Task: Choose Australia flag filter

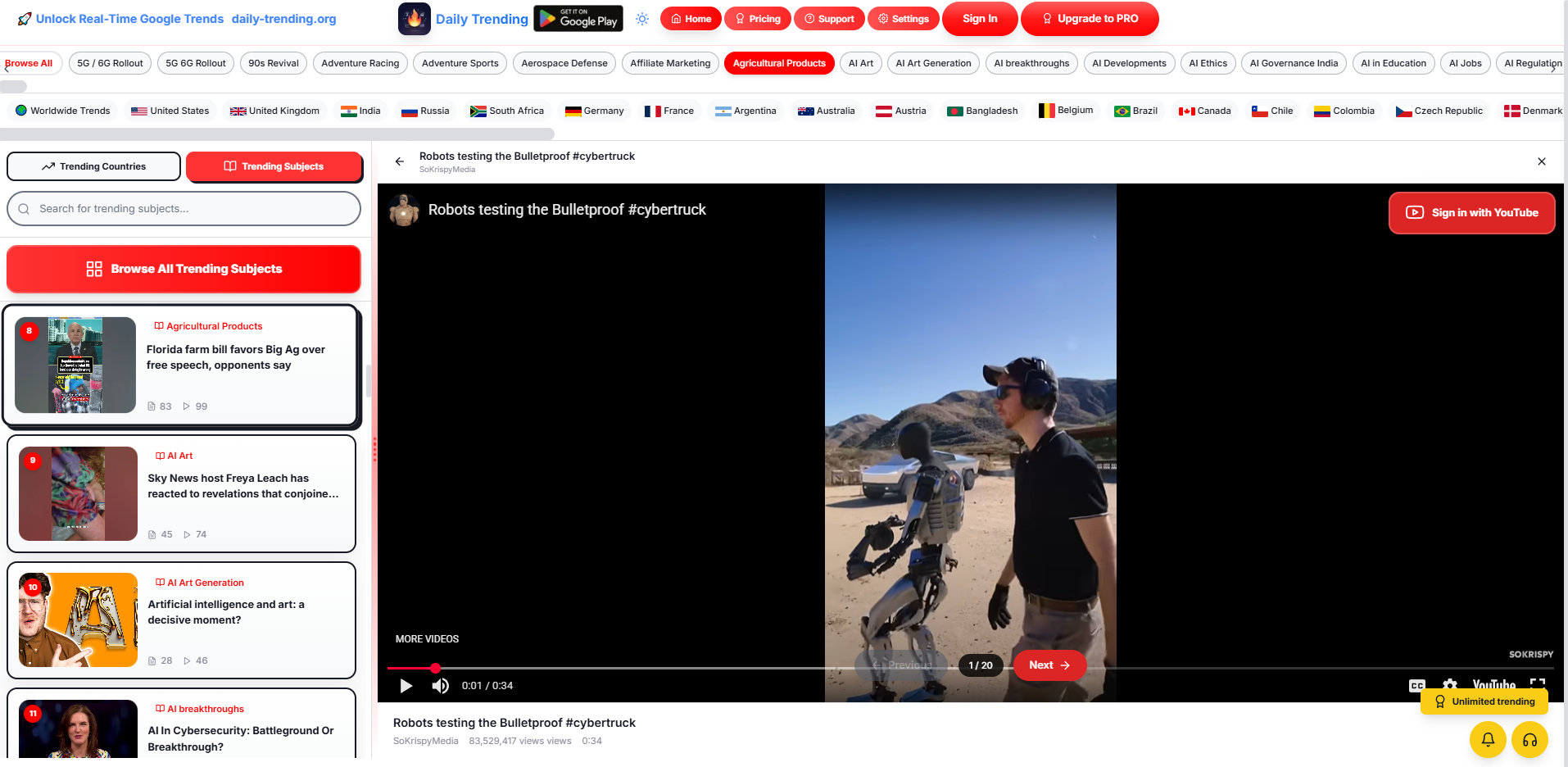Action: 827,111
